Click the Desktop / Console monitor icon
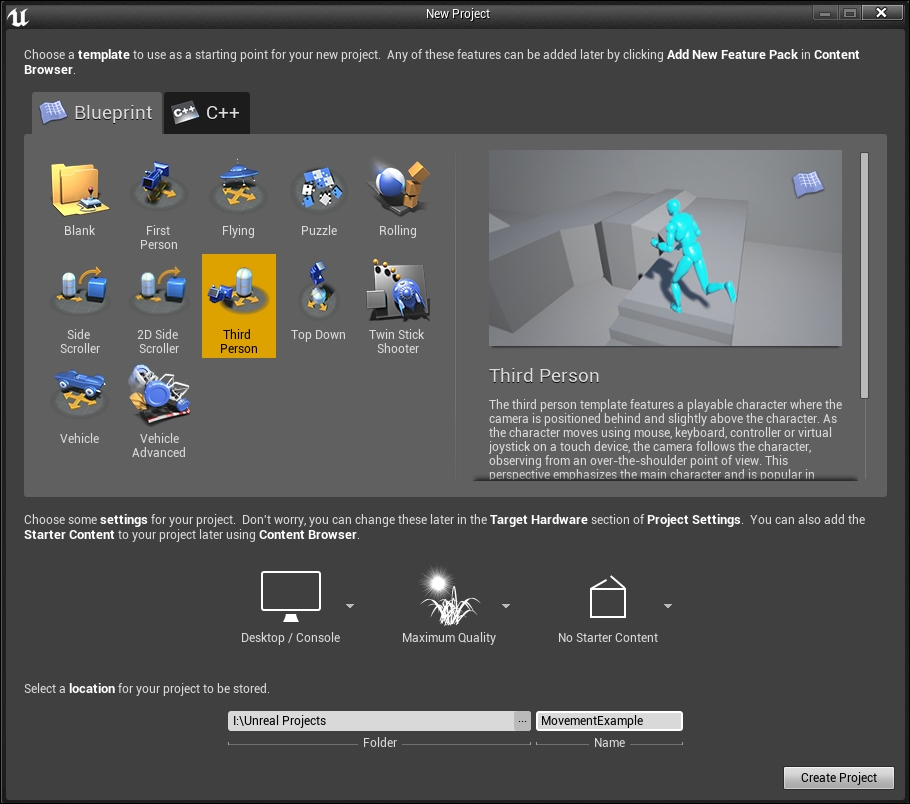 pos(291,596)
